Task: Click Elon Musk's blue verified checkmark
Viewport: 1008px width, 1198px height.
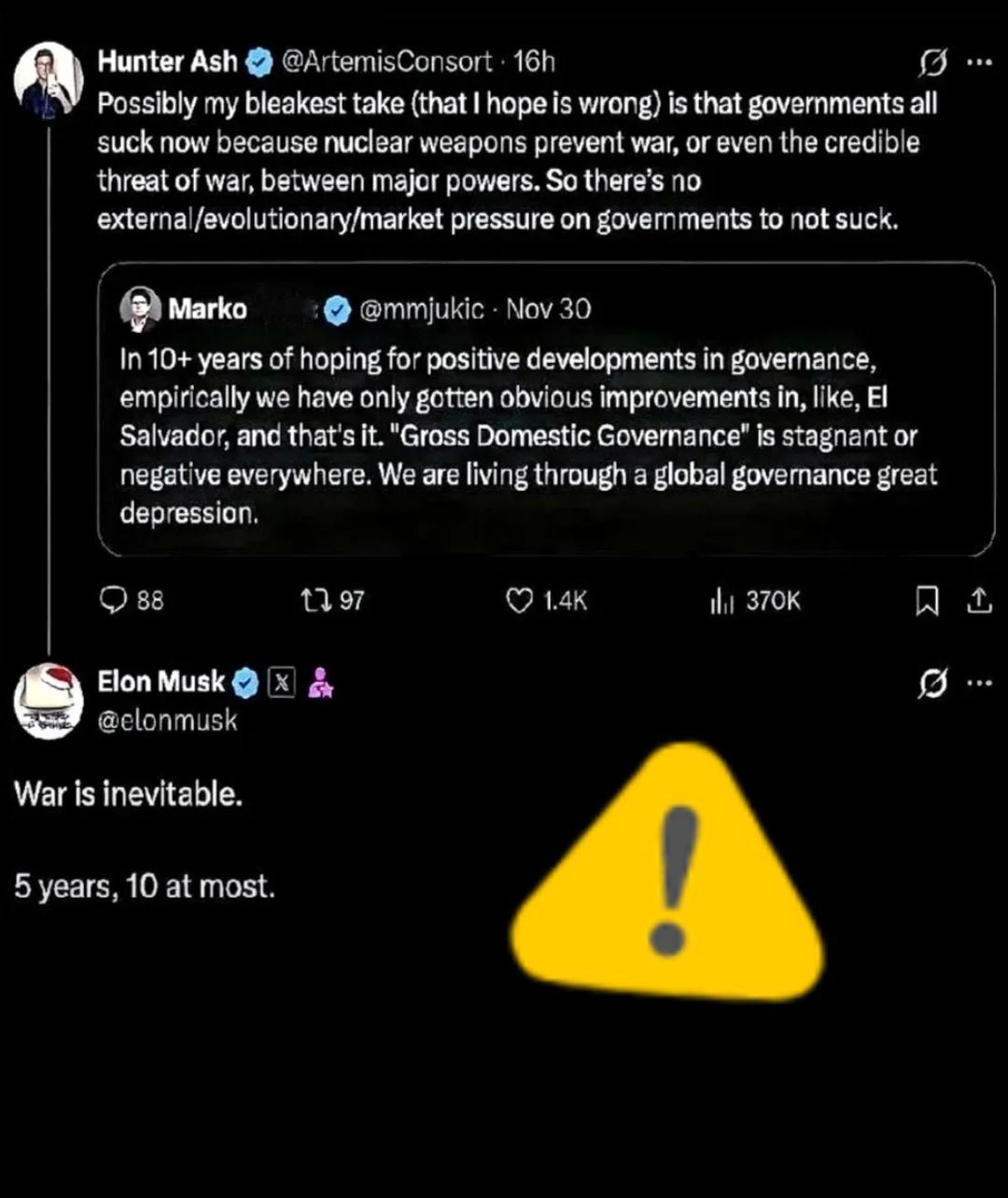Action: click(245, 684)
